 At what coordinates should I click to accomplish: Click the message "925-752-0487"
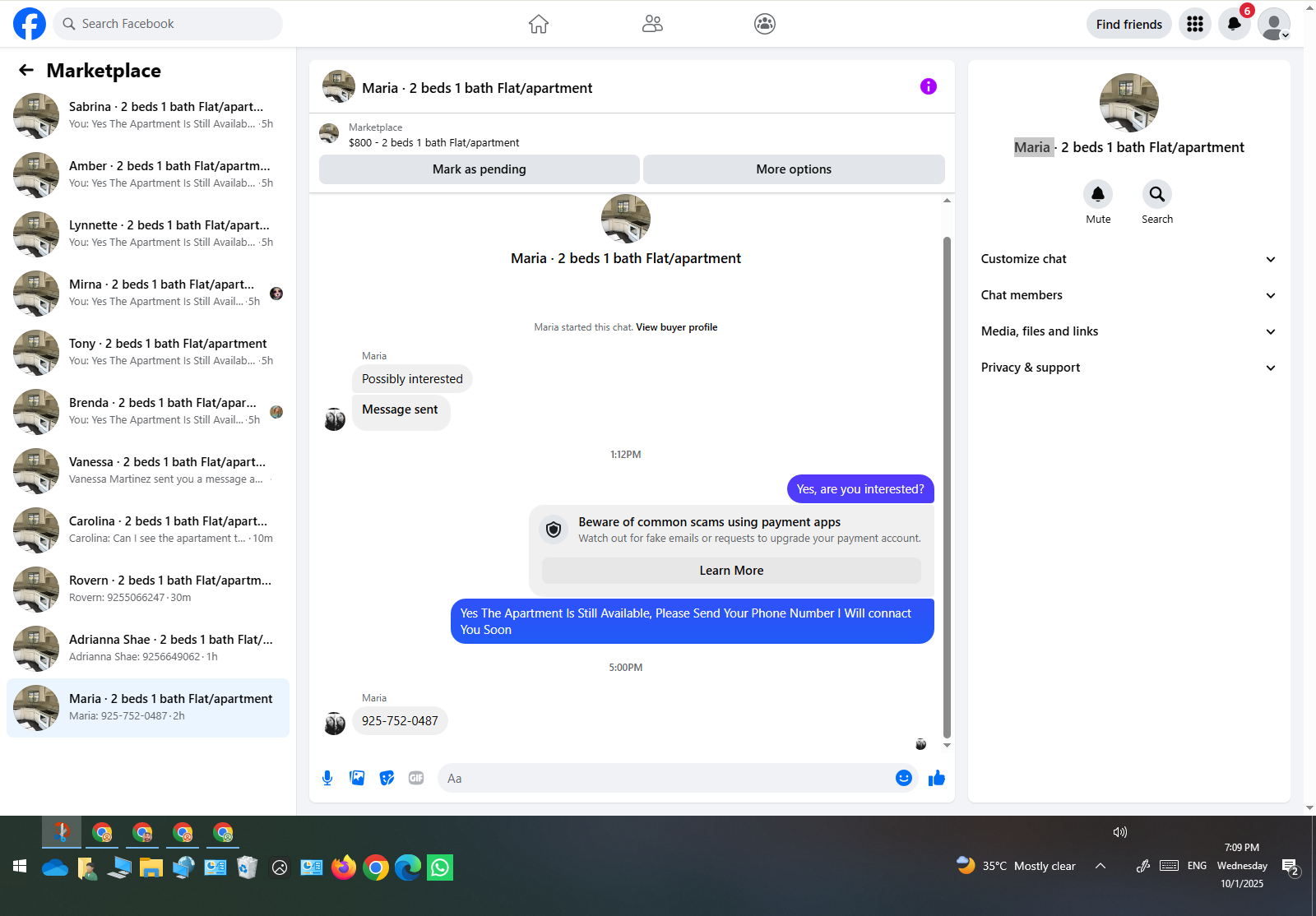point(400,721)
